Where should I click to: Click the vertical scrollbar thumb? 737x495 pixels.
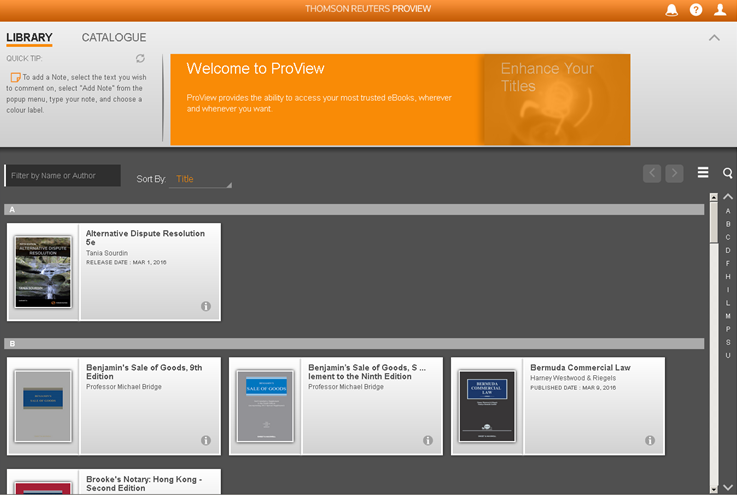tap(713, 222)
